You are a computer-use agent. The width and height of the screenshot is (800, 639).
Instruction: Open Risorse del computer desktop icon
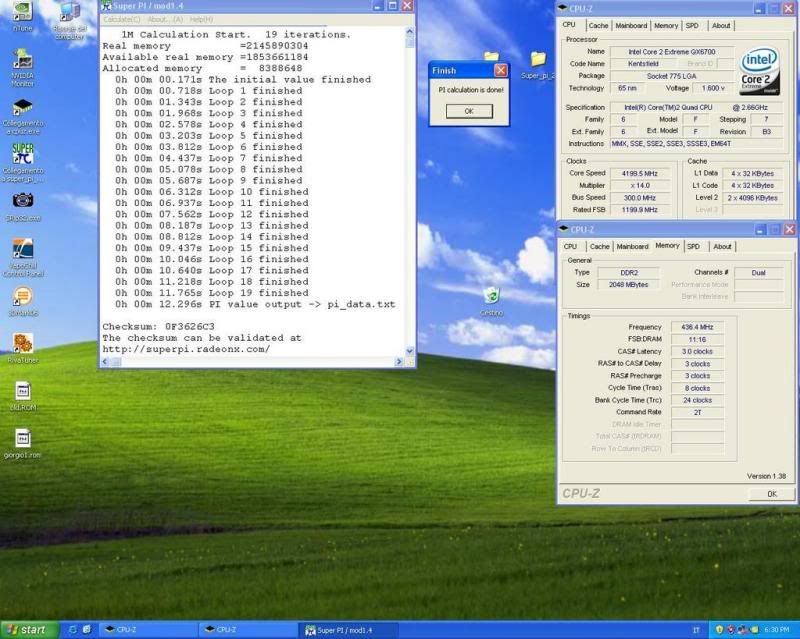[69, 13]
